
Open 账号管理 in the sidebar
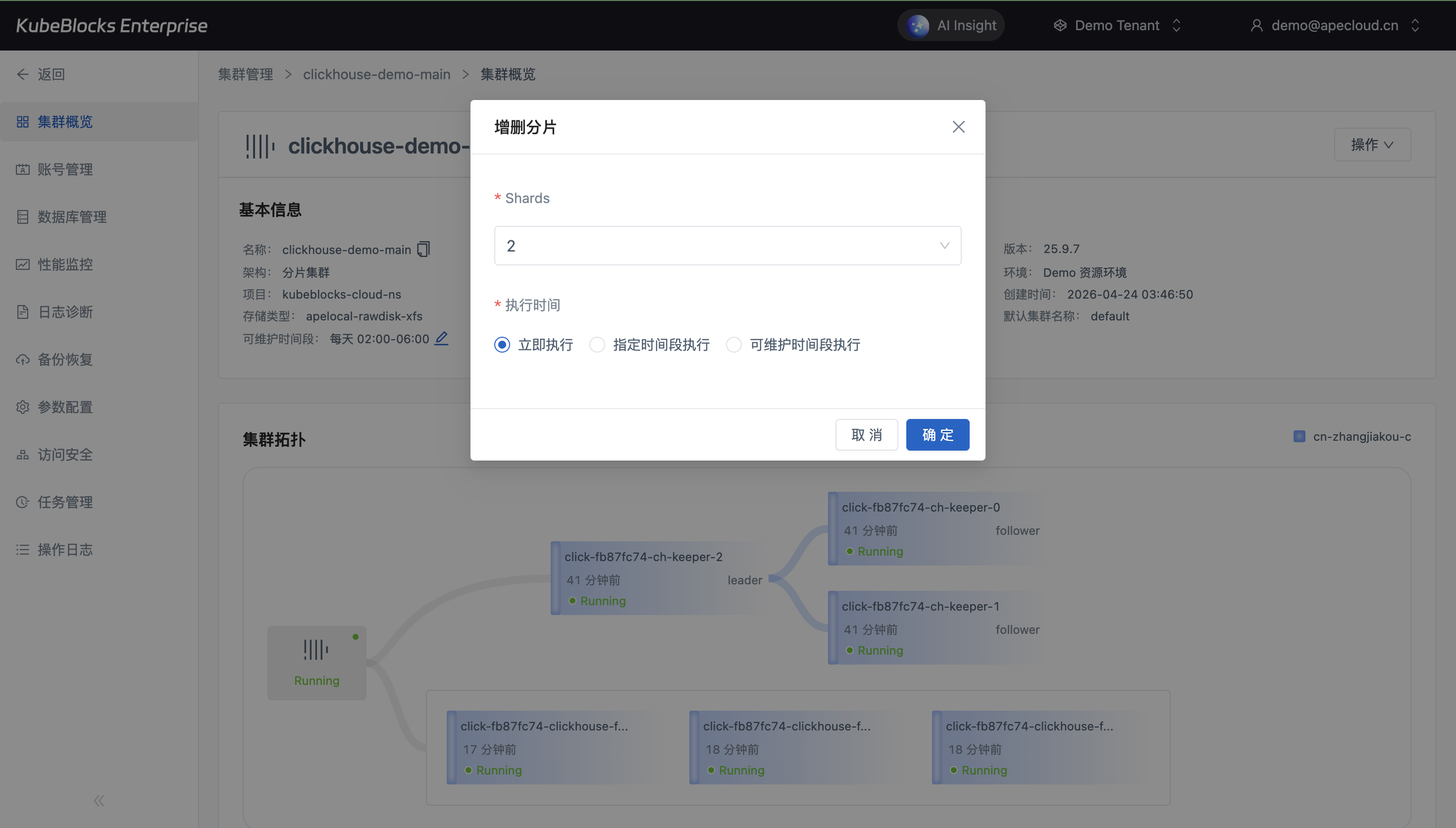pyautogui.click(x=65, y=169)
